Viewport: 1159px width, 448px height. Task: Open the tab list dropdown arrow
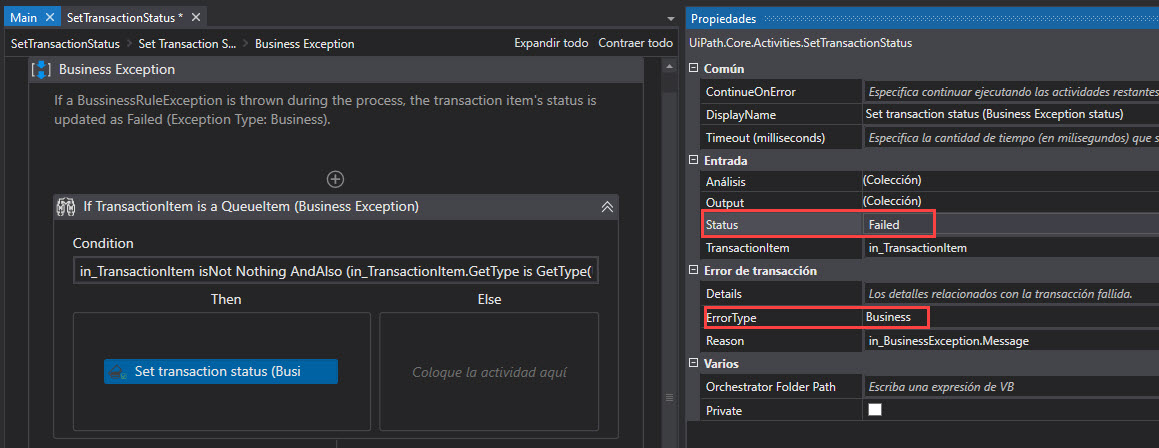(x=670, y=18)
